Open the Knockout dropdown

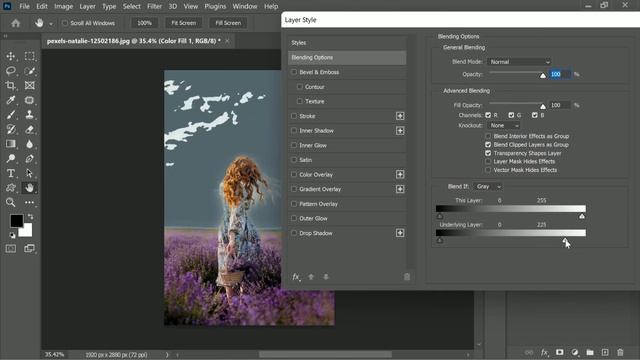504,125
